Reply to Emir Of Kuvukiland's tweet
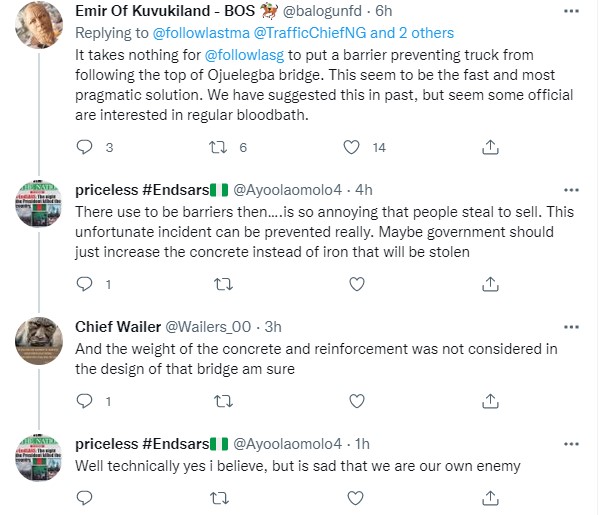 pos(84,147)
